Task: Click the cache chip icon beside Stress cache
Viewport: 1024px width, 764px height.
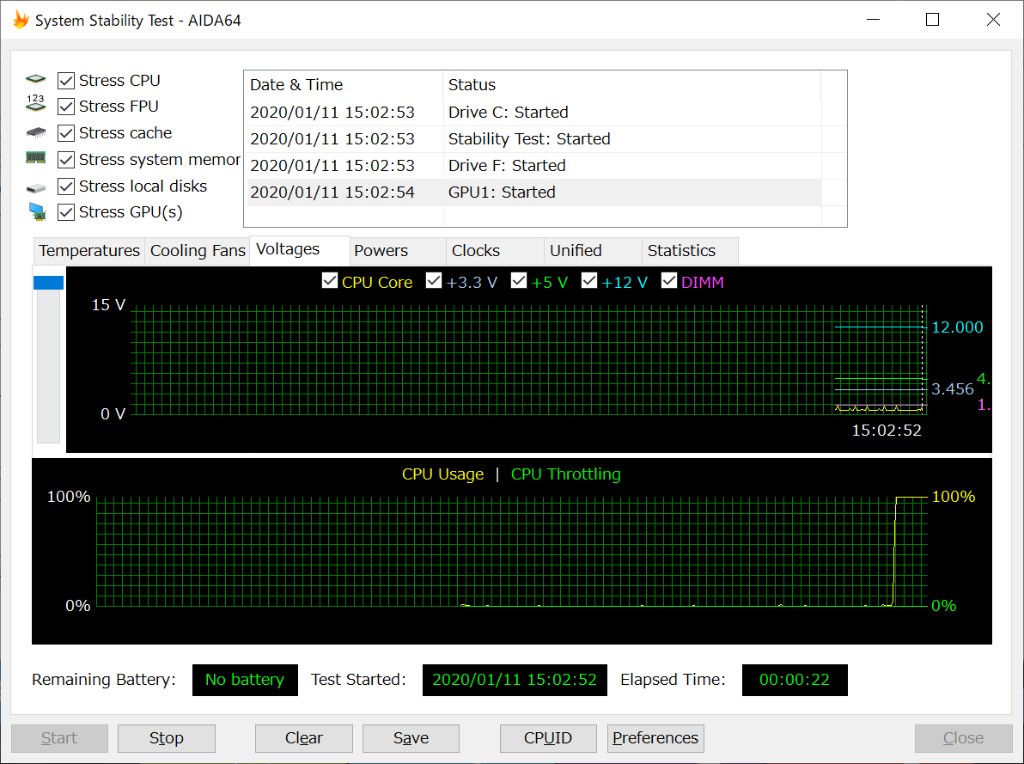Action: pyautogui.click(x=35, y=133)
